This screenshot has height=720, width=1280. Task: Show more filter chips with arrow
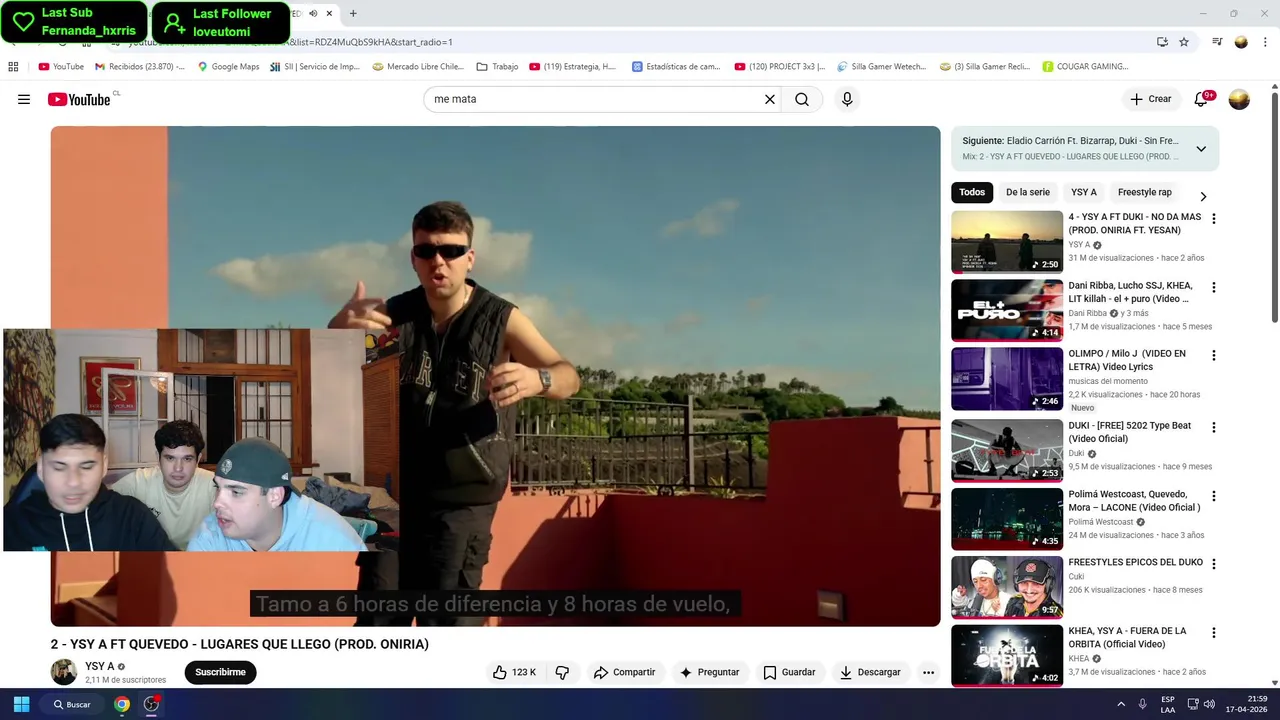click(x=1203, y=196)
